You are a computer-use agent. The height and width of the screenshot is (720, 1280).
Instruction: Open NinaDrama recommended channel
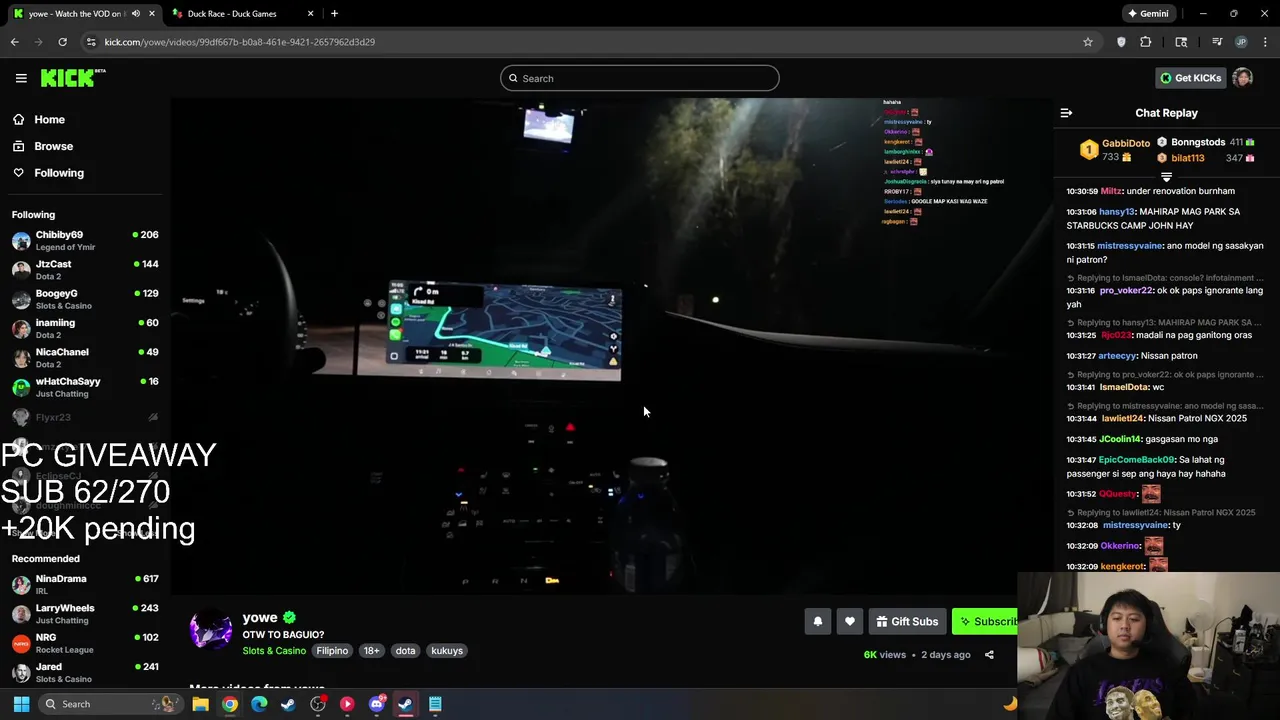click(85, 585)
